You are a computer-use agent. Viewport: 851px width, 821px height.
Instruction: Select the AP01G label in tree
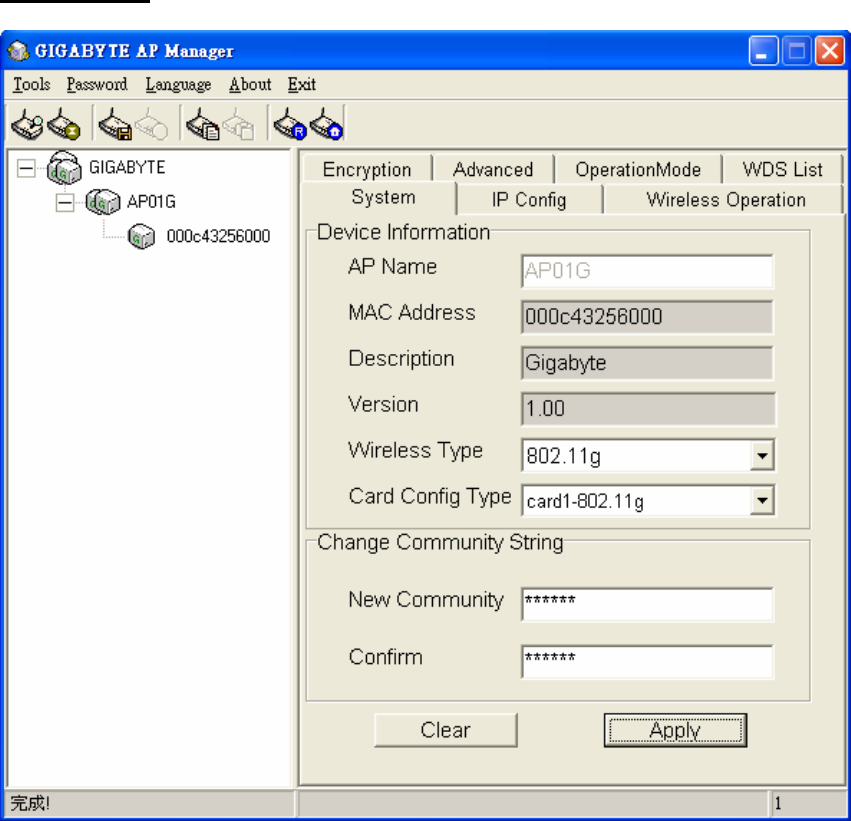pos(151,202)
